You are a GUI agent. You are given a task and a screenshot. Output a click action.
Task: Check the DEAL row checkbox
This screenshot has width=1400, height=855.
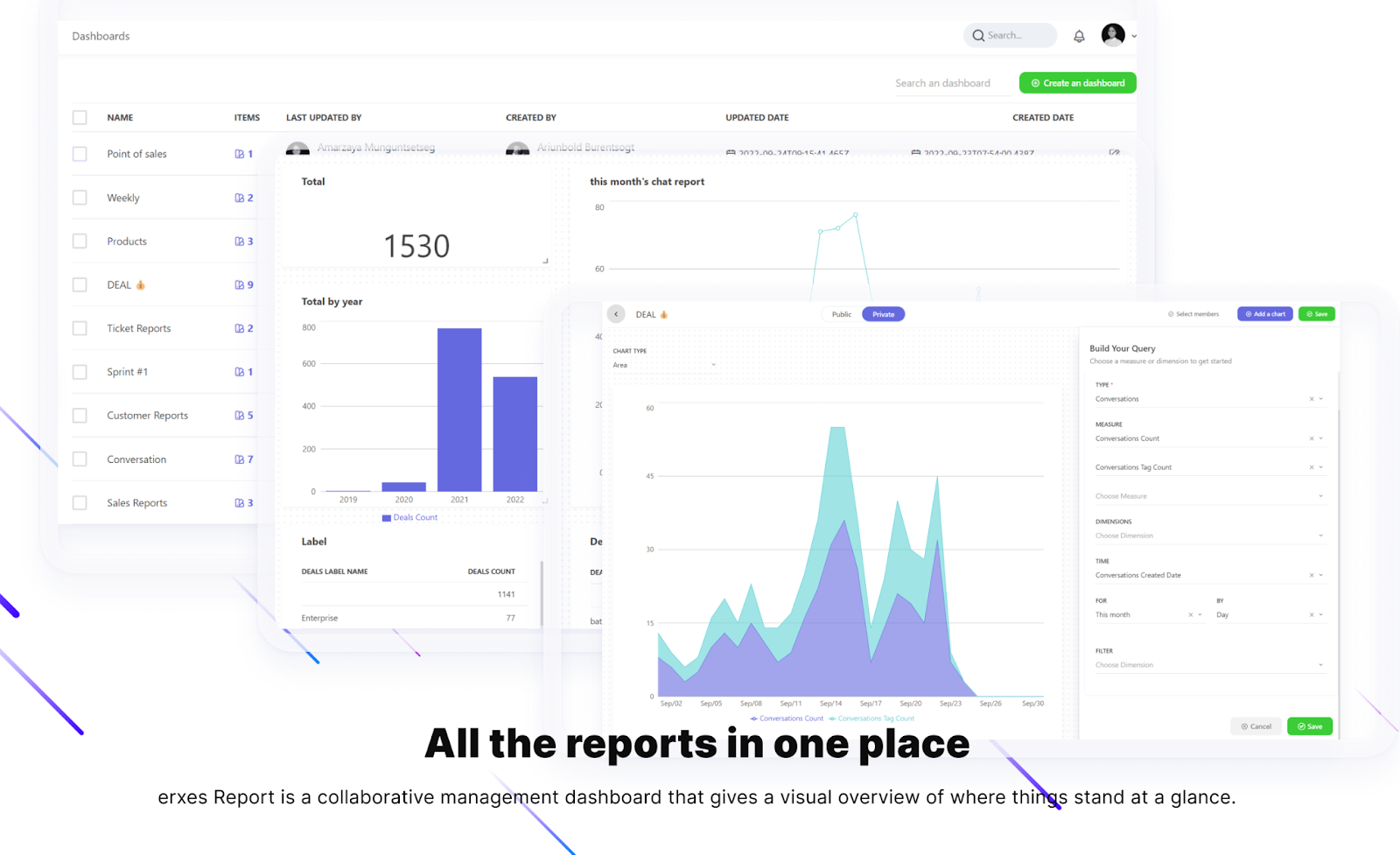[80, 285]
